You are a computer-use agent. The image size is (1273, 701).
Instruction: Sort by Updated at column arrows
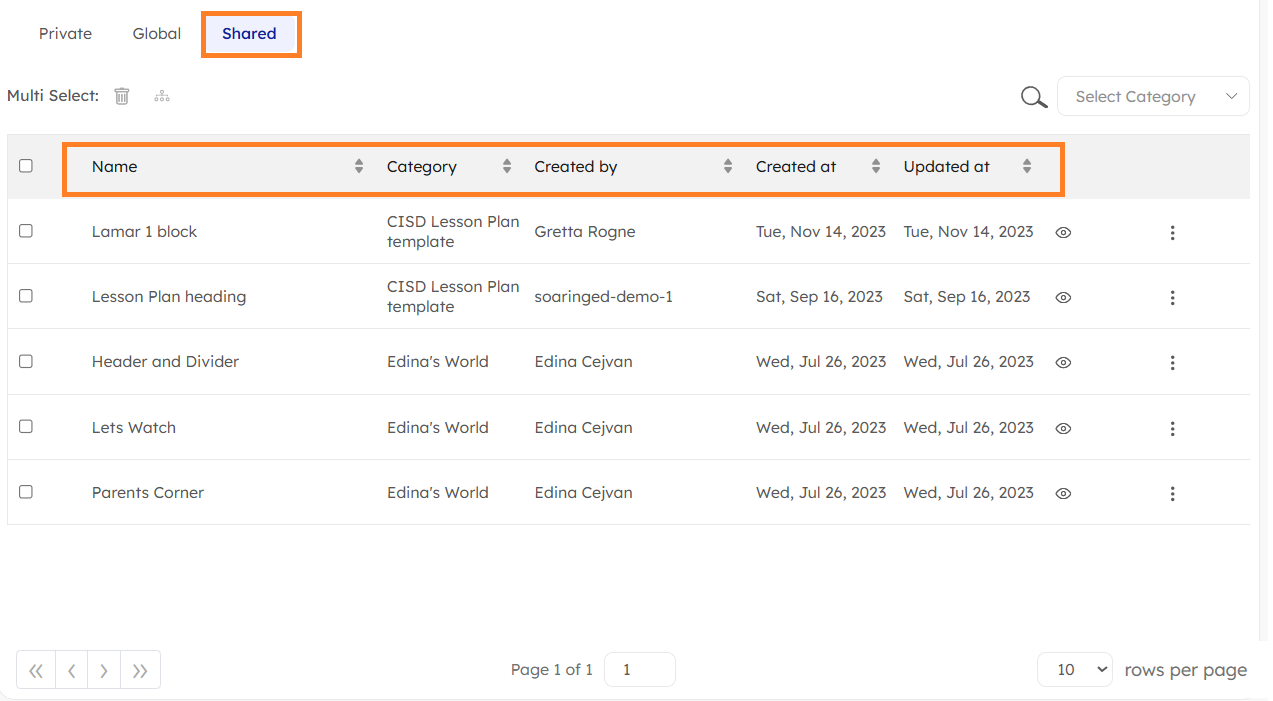point(1027,167)
